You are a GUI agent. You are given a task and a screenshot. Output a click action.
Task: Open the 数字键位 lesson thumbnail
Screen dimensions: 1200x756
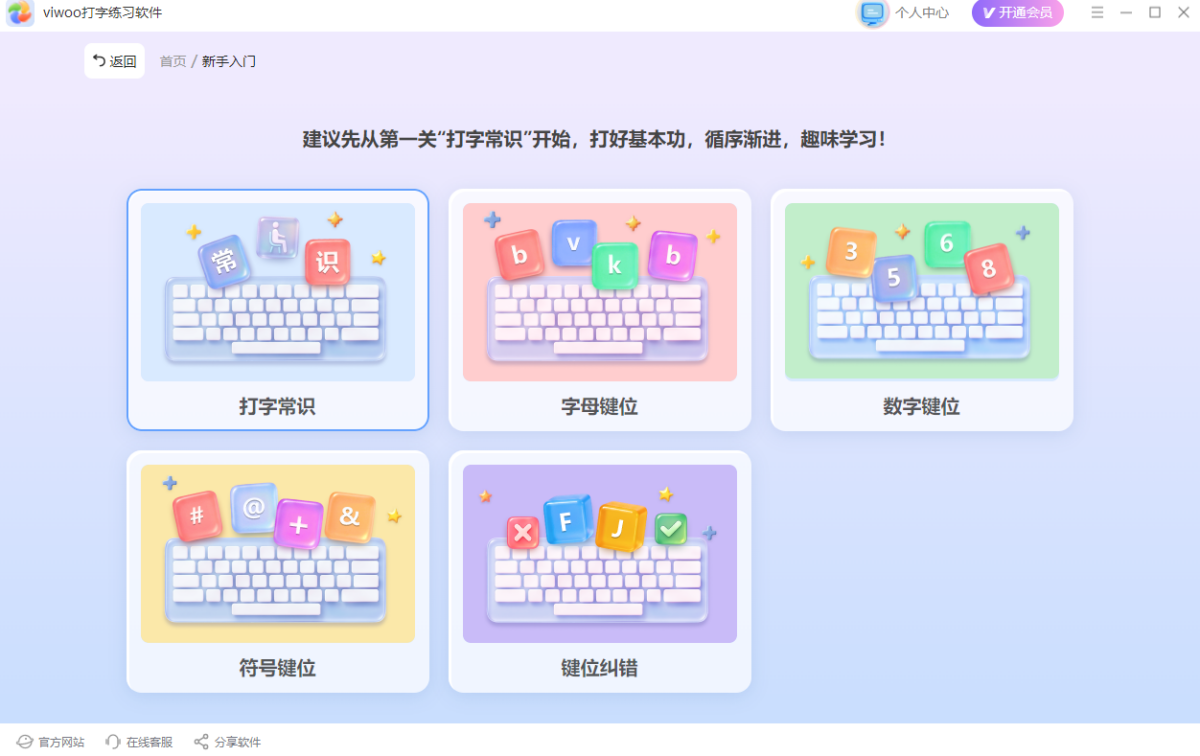(922, 292)
